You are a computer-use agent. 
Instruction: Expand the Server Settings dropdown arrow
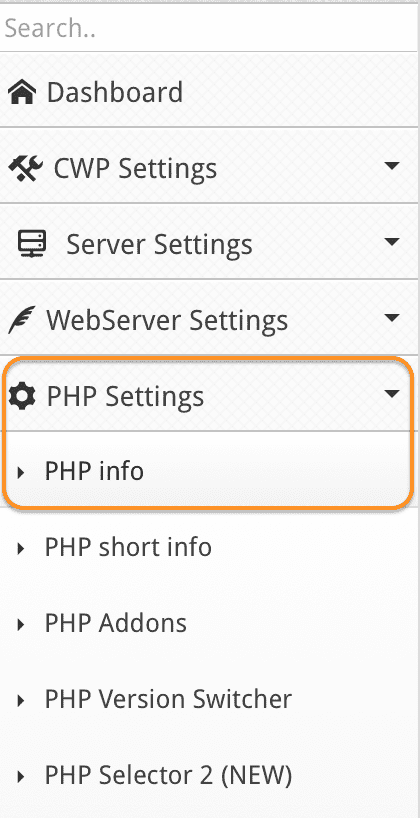point(392,242)
